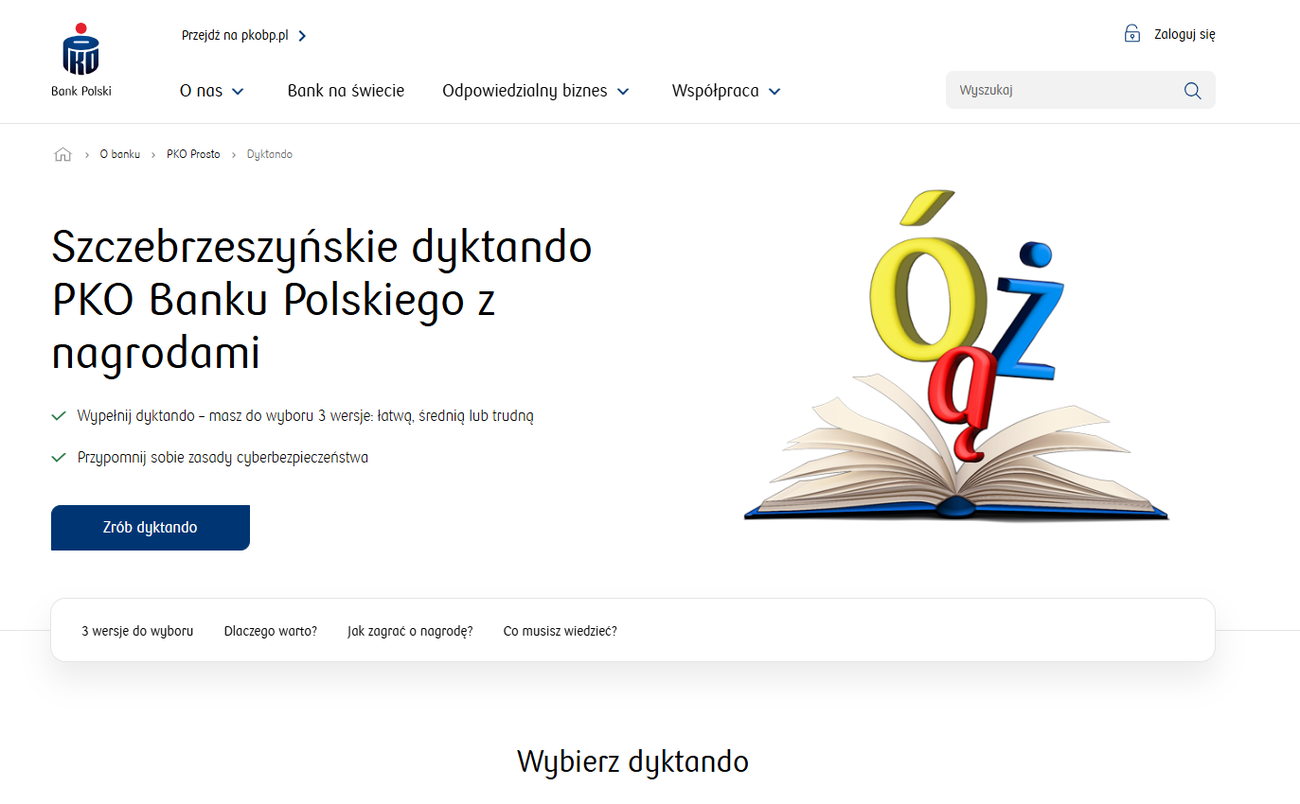Click the Zaloguj się link
This screenshot has height=804, width=1300.
click(1185, 34)
